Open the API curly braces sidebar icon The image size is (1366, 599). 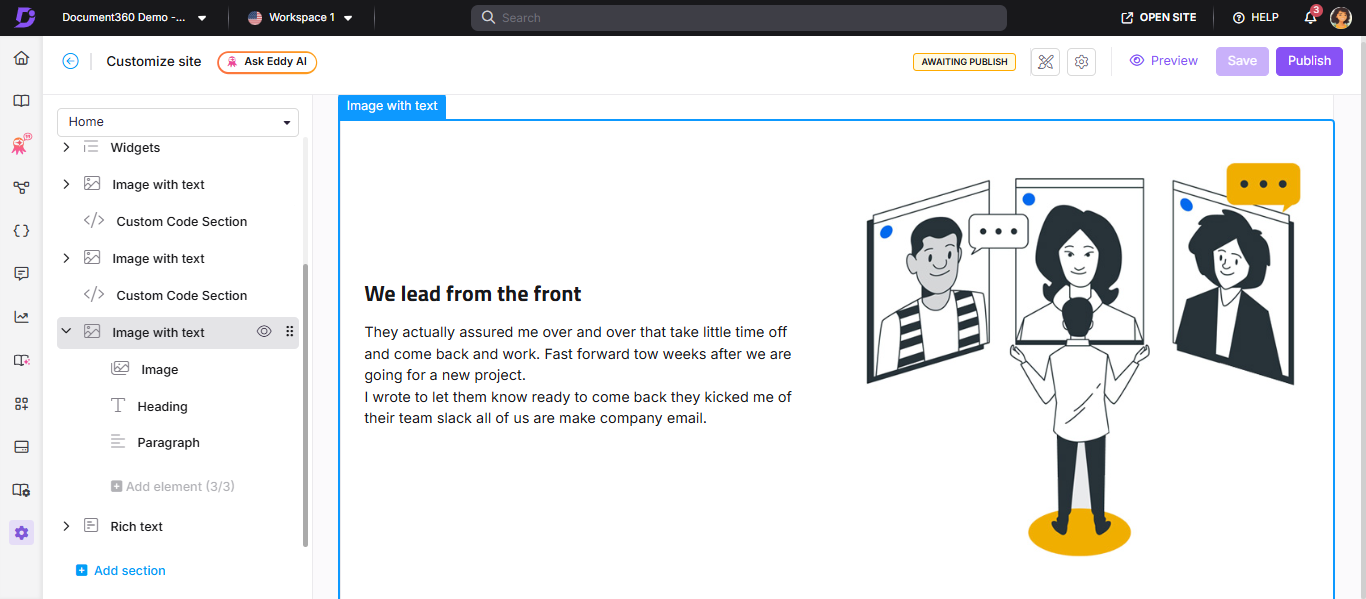pos(21,230)
